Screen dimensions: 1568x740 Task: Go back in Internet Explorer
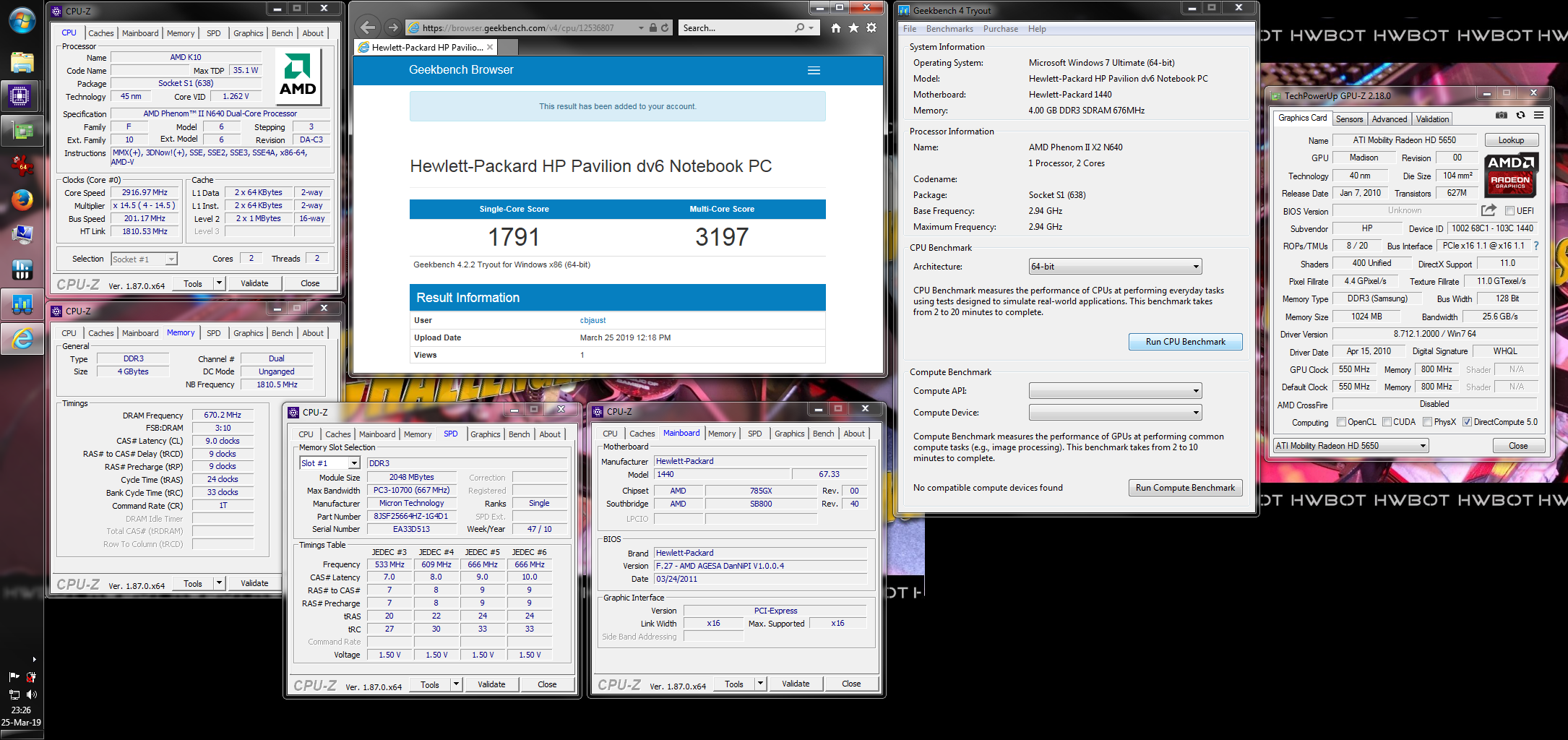[x=368, y=27]
